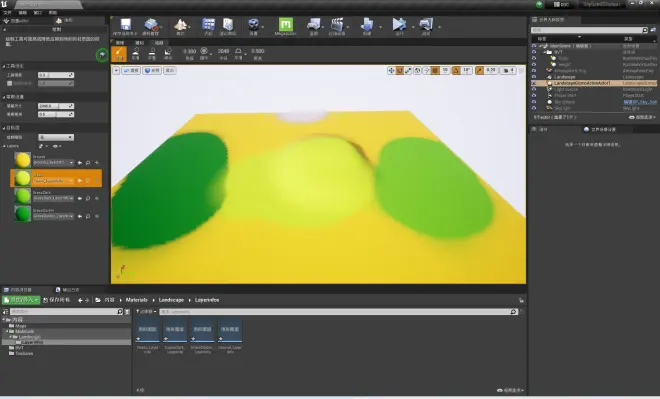Open the File menu
Screen dimensions: 660x399
point(8,13)
